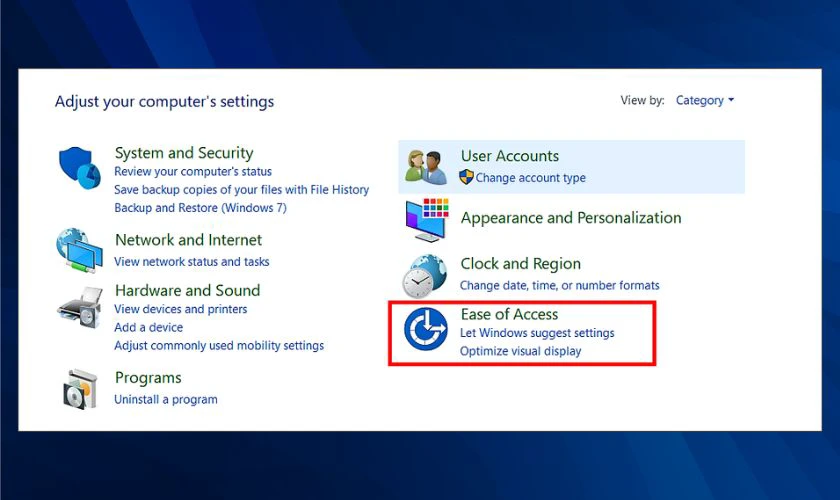
Task: Open the Clock and Region heading
Action: (521, 264)
